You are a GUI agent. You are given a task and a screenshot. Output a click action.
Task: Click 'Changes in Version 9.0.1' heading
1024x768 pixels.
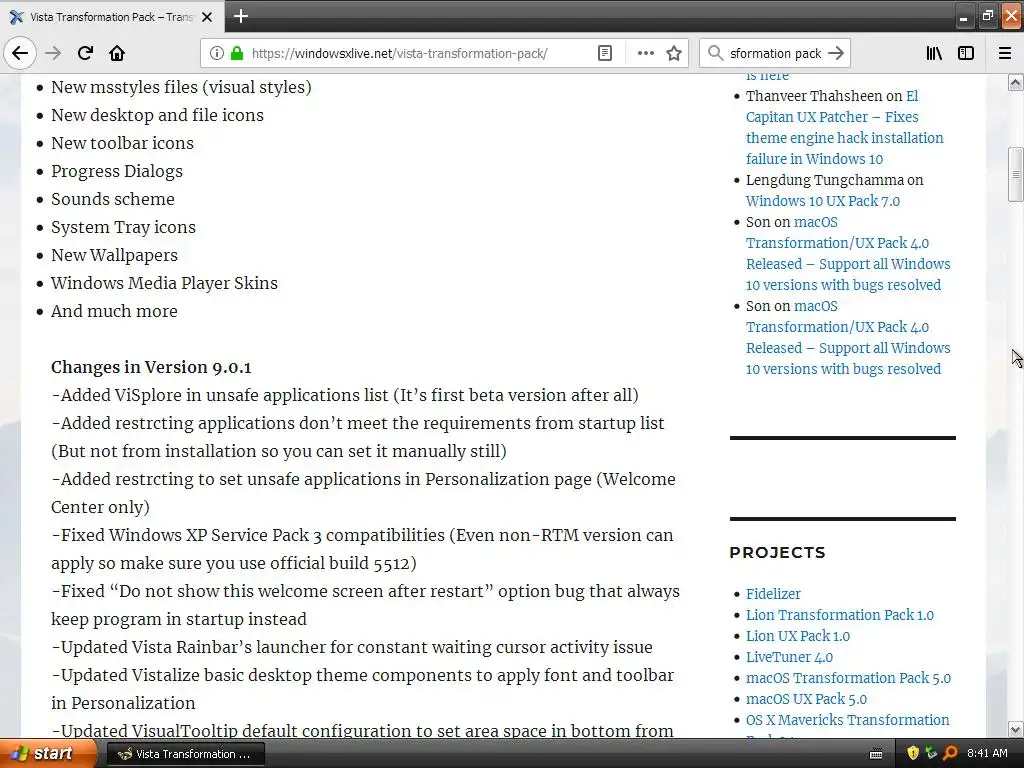(151, 367)
